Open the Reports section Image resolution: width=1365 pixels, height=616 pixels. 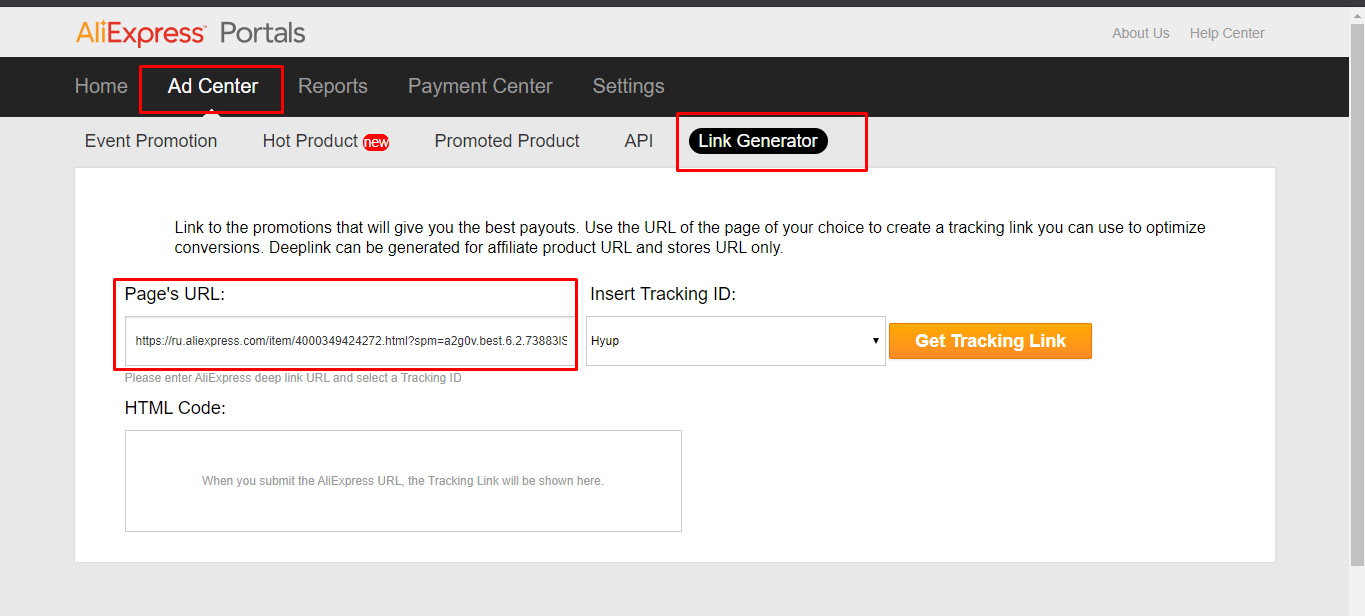click(333, 86)
